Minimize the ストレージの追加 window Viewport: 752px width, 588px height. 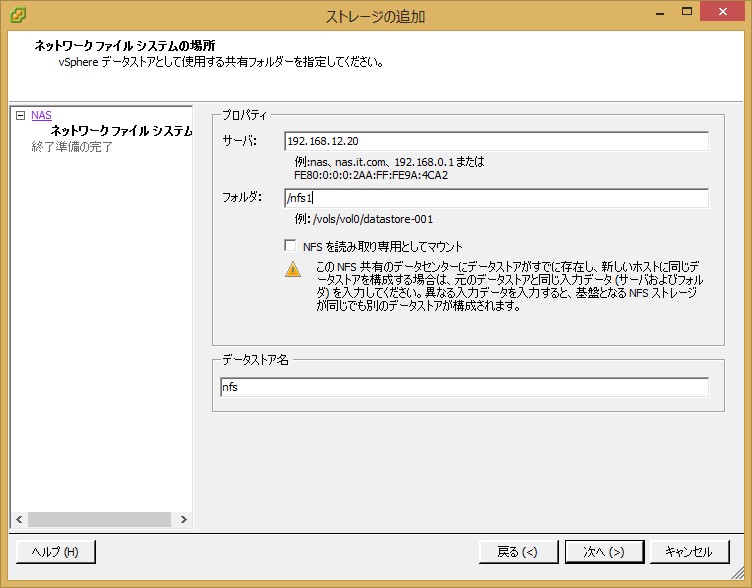click(x=660, y=13)
